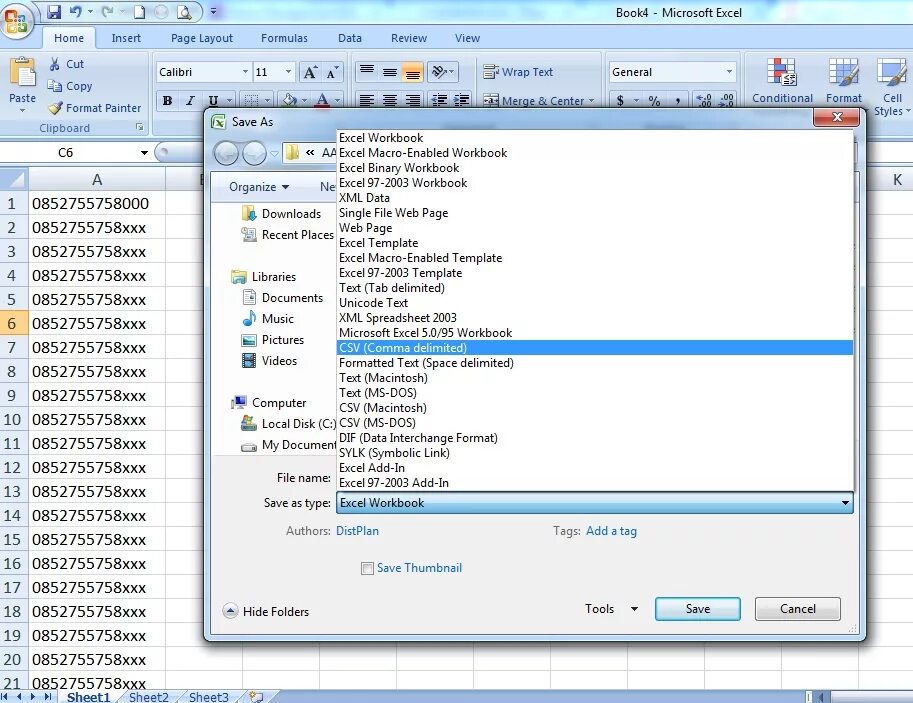Image resolution: width=913 pixels, height=703 pixels.
Task: Click Align Text Left icon
Action: coord(367,100)
